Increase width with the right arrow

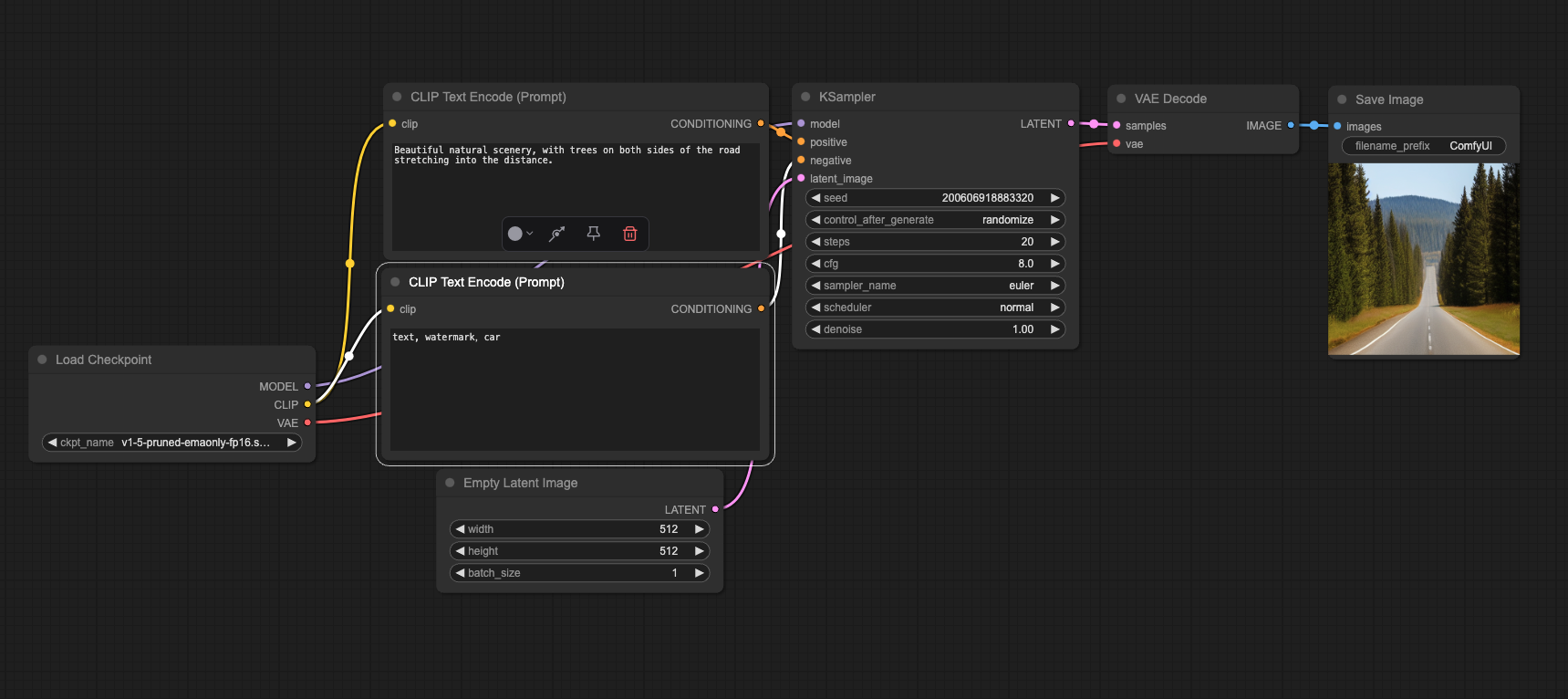[700, 529]
